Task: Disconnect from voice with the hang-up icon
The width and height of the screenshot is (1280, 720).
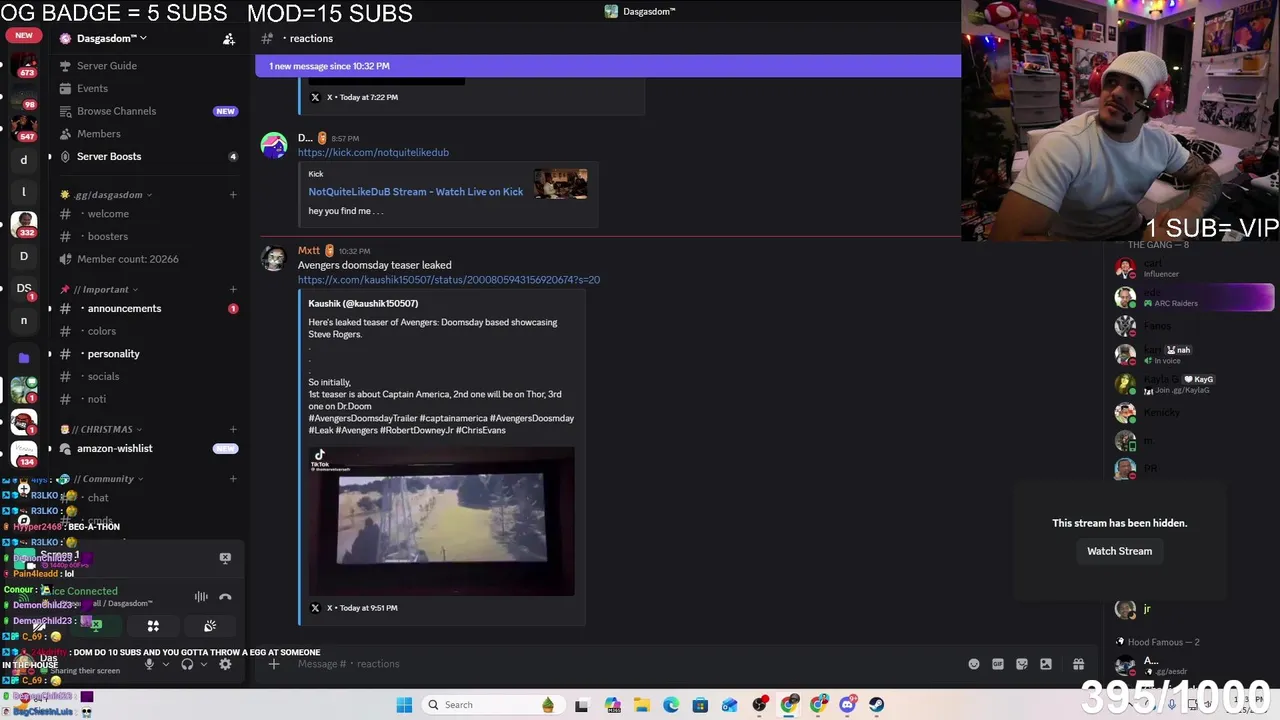Action: pyautogui.click(x=225, y=597)
